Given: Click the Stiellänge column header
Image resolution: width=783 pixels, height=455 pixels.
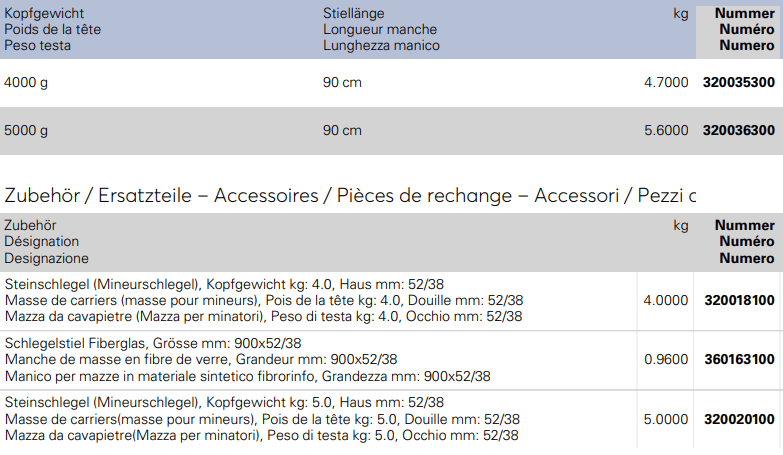Looking at the screenshot, I should 381,29.
